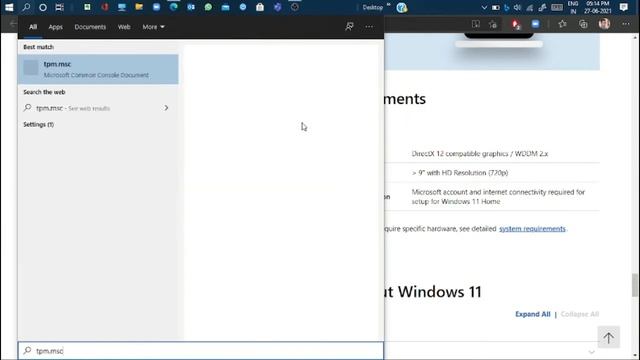Screen dimensions: 640x360
Task: Open the Get Help question mark icon
Action: coord(402,7)
